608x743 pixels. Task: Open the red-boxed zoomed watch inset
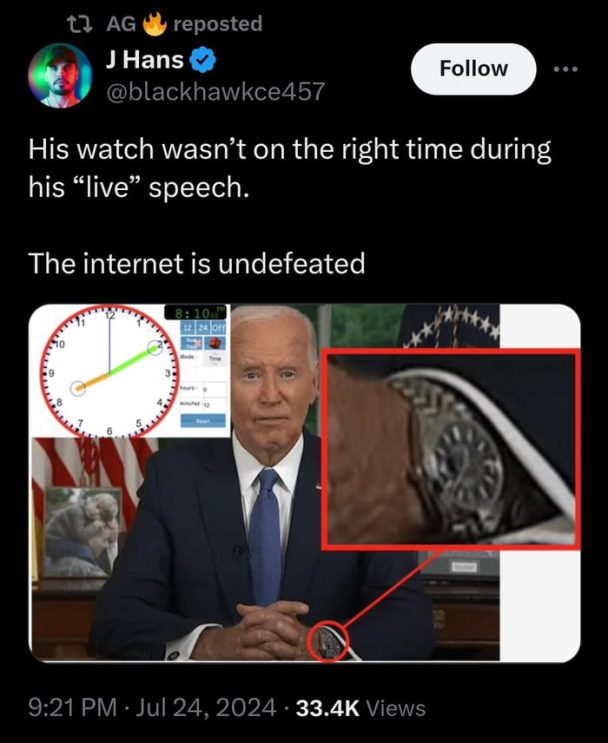click(x=450, y=450)
